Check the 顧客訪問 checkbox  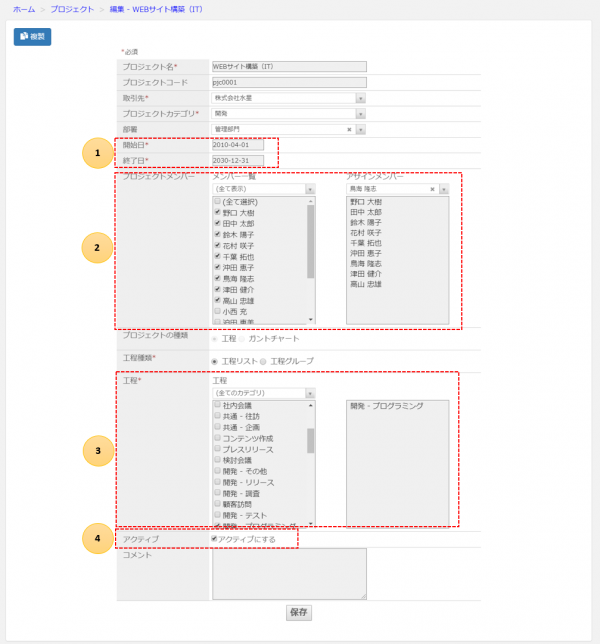(218, 504)
